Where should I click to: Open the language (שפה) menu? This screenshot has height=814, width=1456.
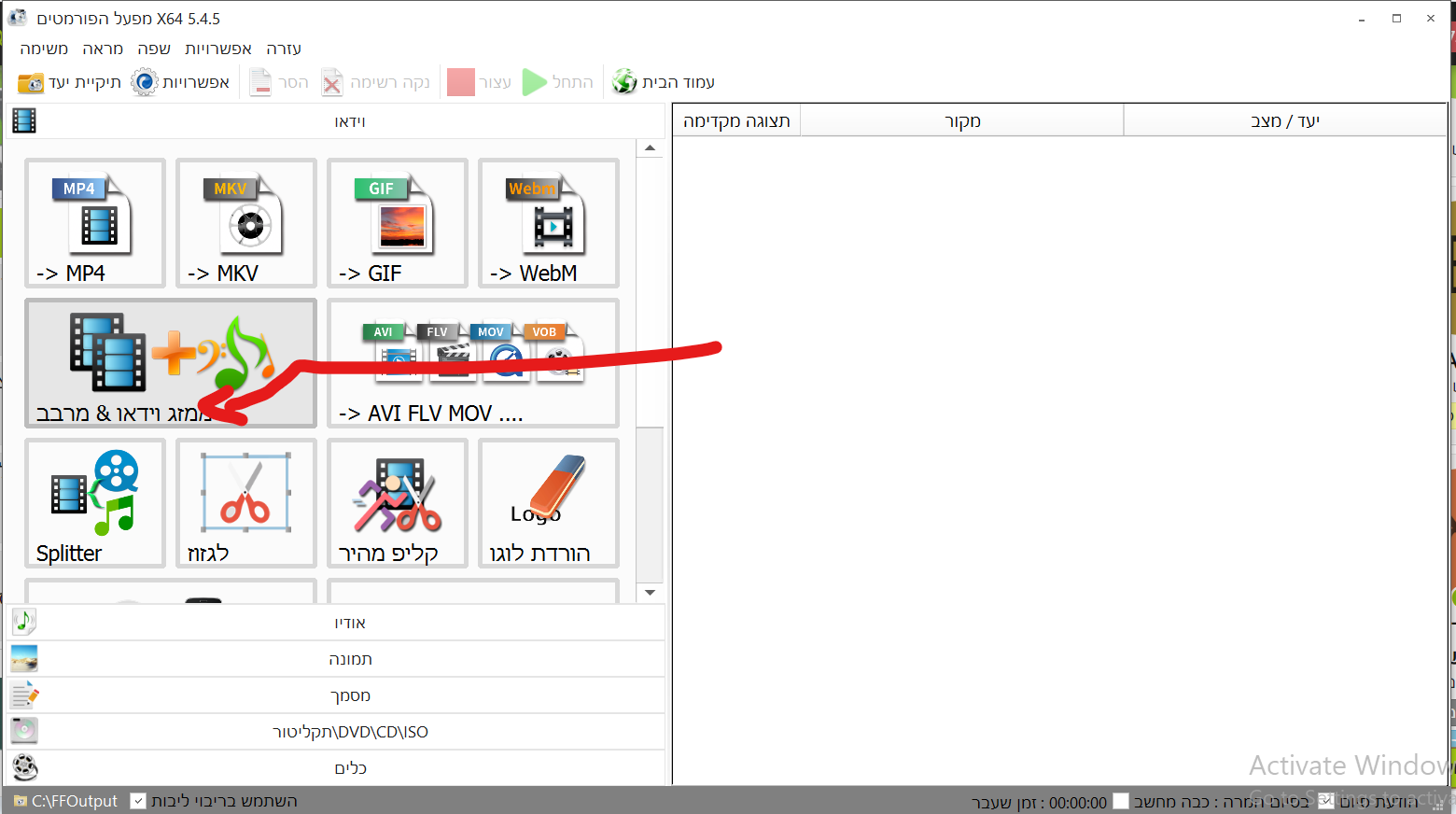coord(154,49)
